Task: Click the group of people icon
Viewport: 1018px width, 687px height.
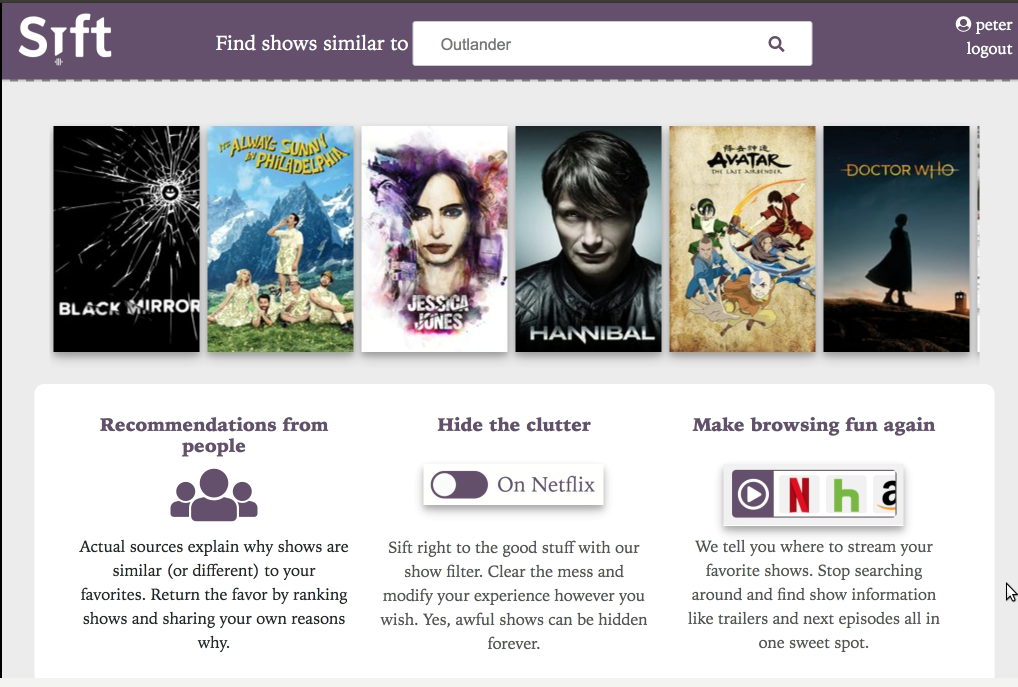Action: pyautogui.click(x=214, y=495)
